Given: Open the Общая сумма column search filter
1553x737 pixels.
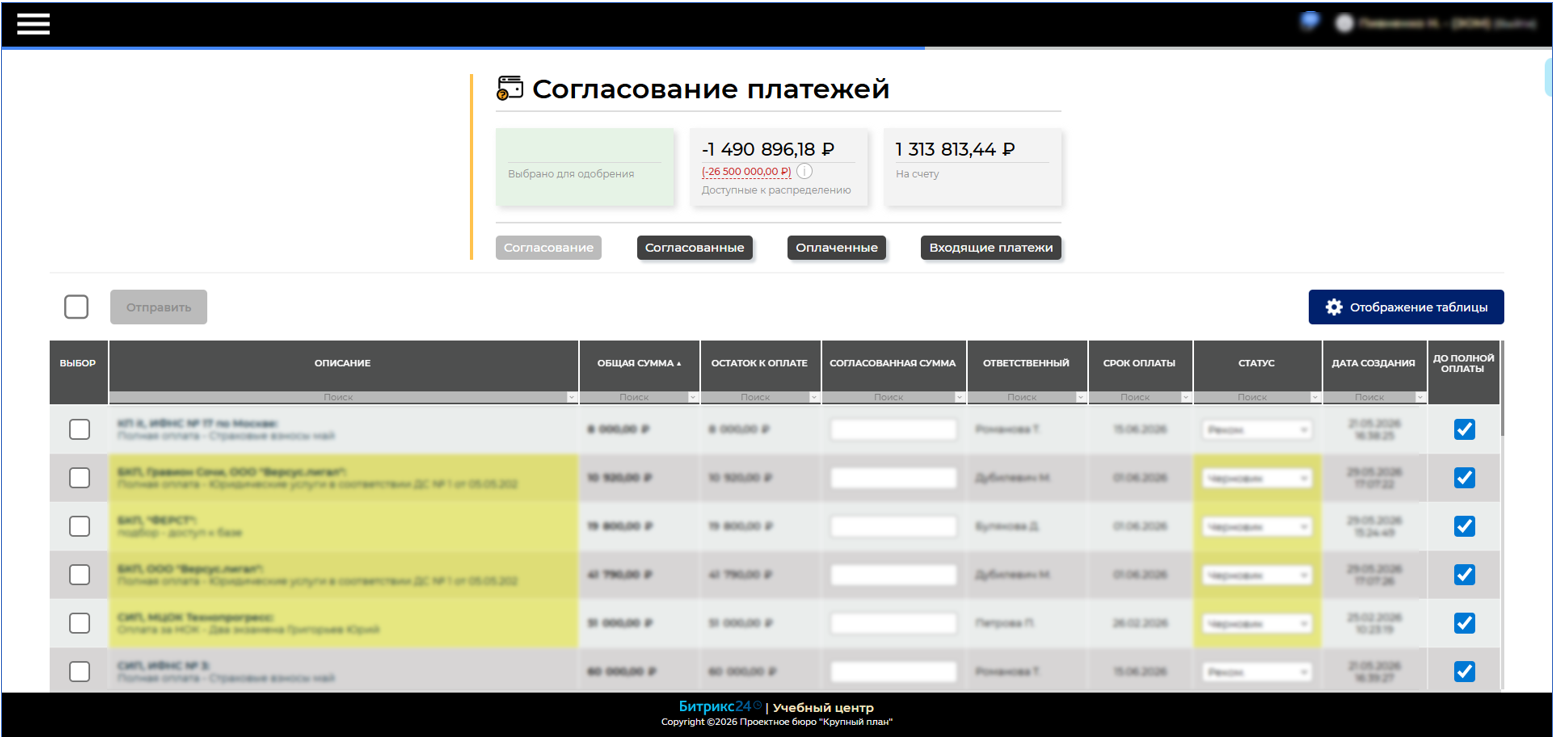Looking at the screenshot, I should tap(640, 397).
